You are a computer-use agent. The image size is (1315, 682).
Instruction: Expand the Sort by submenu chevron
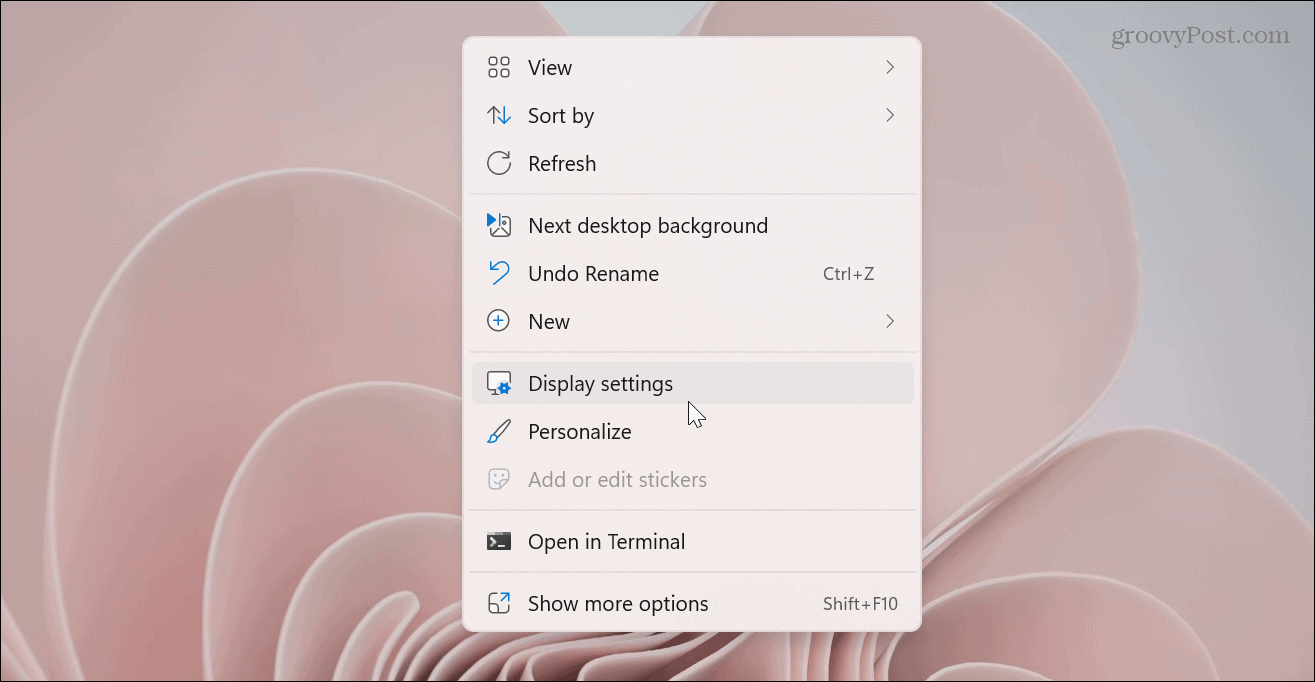point(890,115)
